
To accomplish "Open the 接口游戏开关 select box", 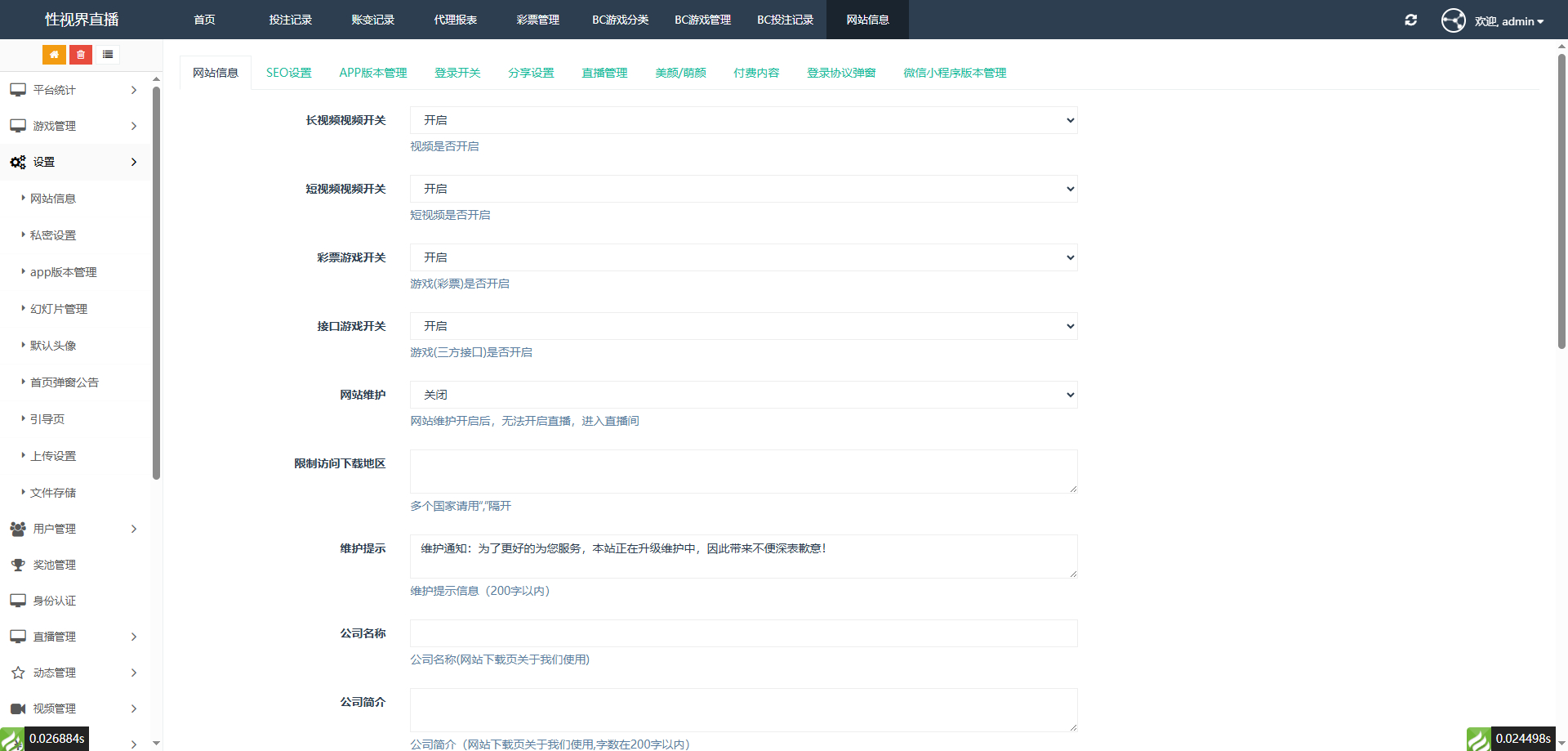I will click(743, 326).
